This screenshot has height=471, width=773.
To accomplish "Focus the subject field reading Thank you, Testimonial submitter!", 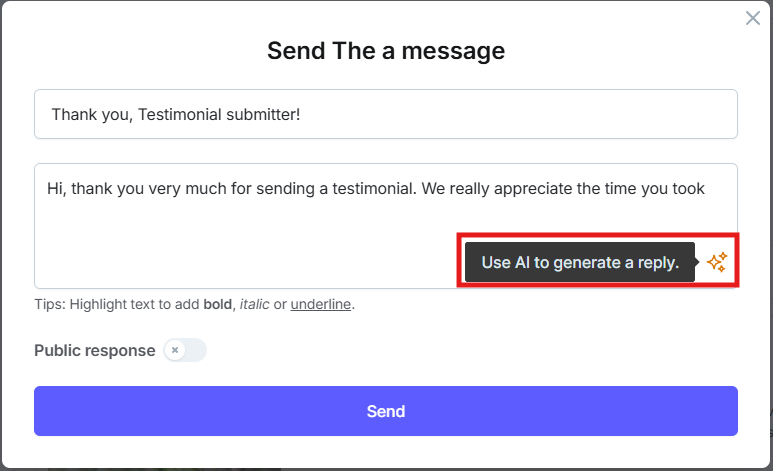I will (x=386, y=114).
